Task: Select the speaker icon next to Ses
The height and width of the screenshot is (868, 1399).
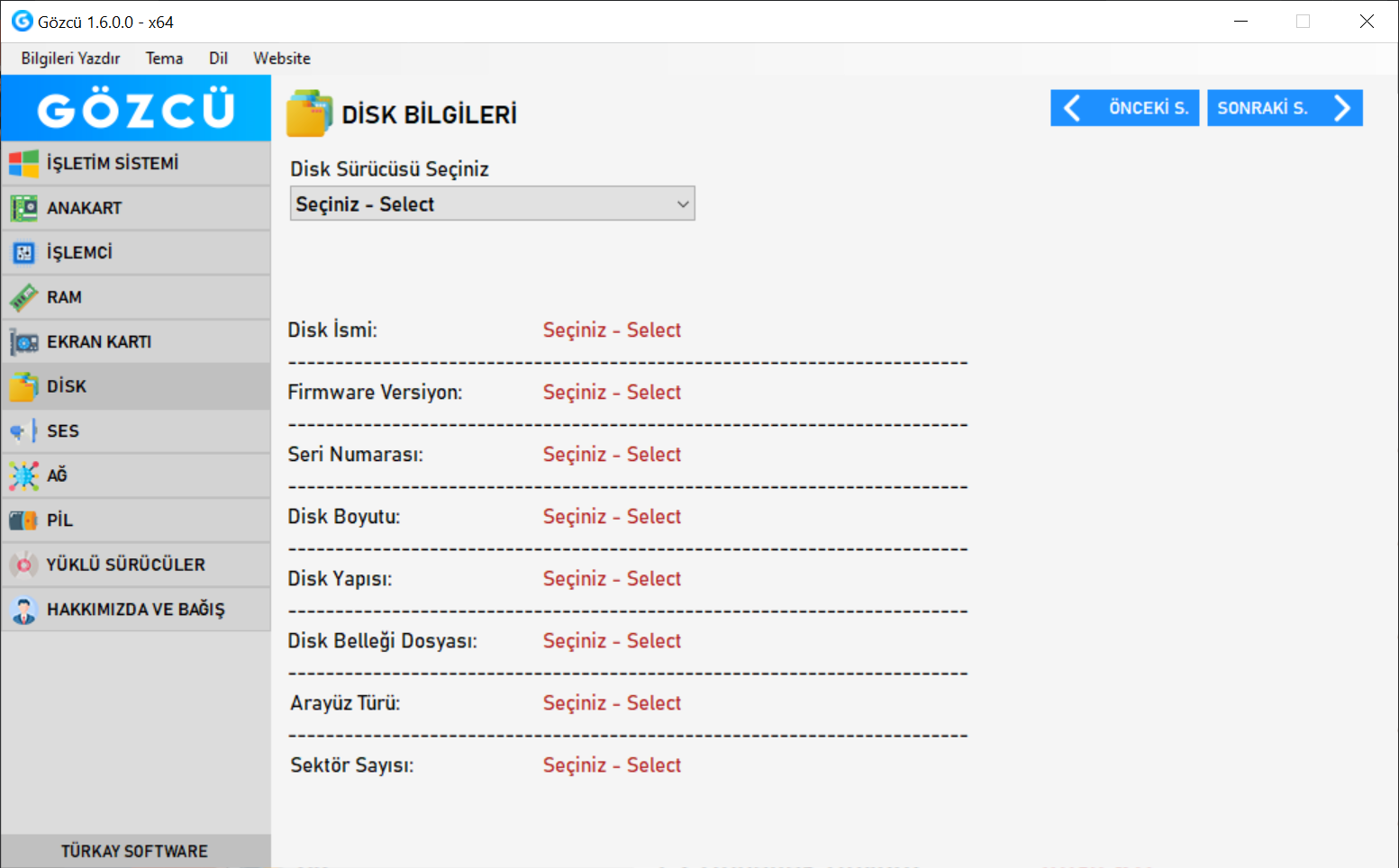Action: click(x=23, y=431)
